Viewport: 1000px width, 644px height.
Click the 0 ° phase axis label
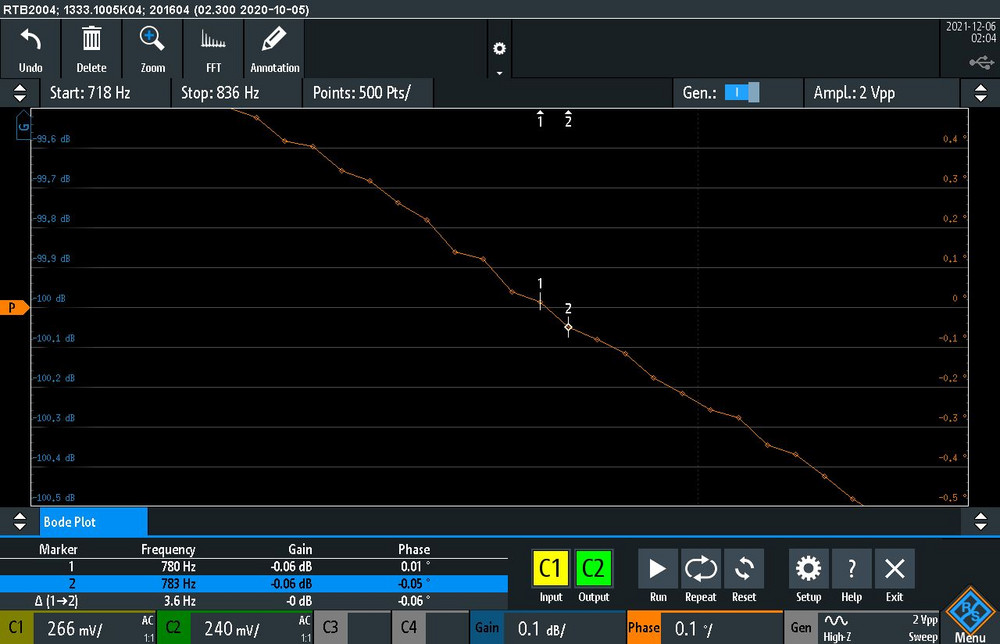(959, 298)
